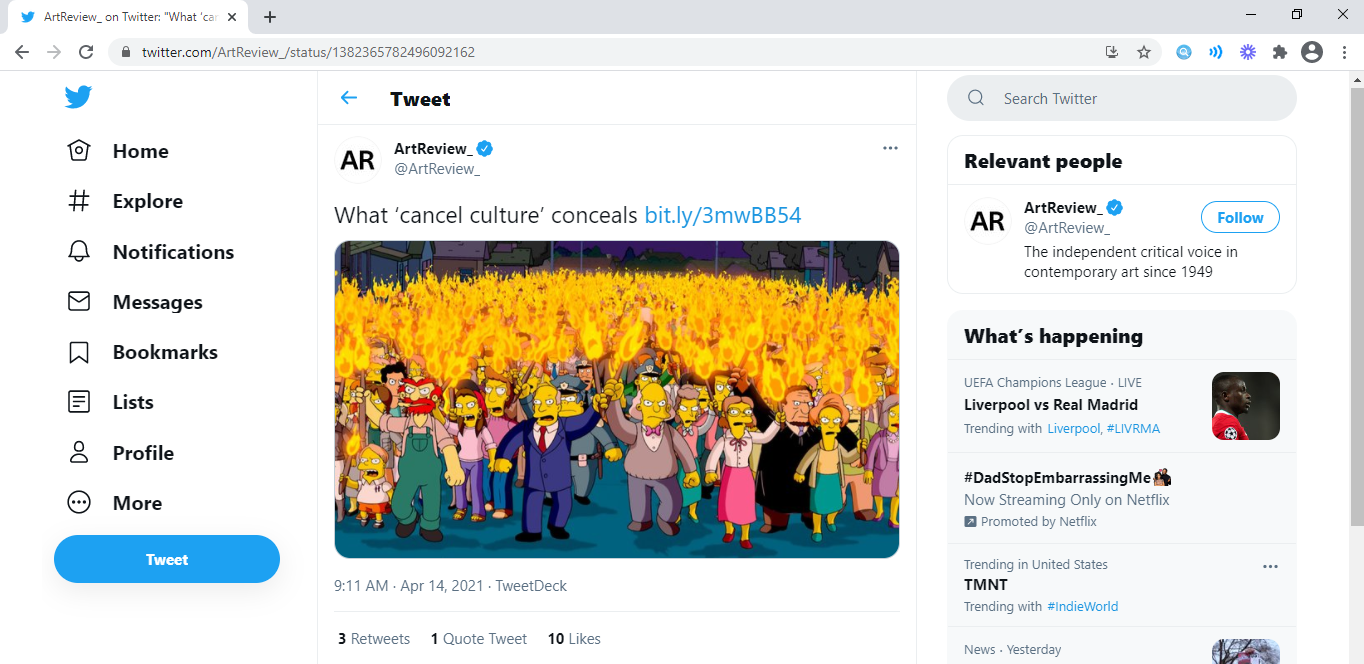Bookmark this page with the star icon
Viewport: 1364px width, 664px height.
tap(1144, 52)
